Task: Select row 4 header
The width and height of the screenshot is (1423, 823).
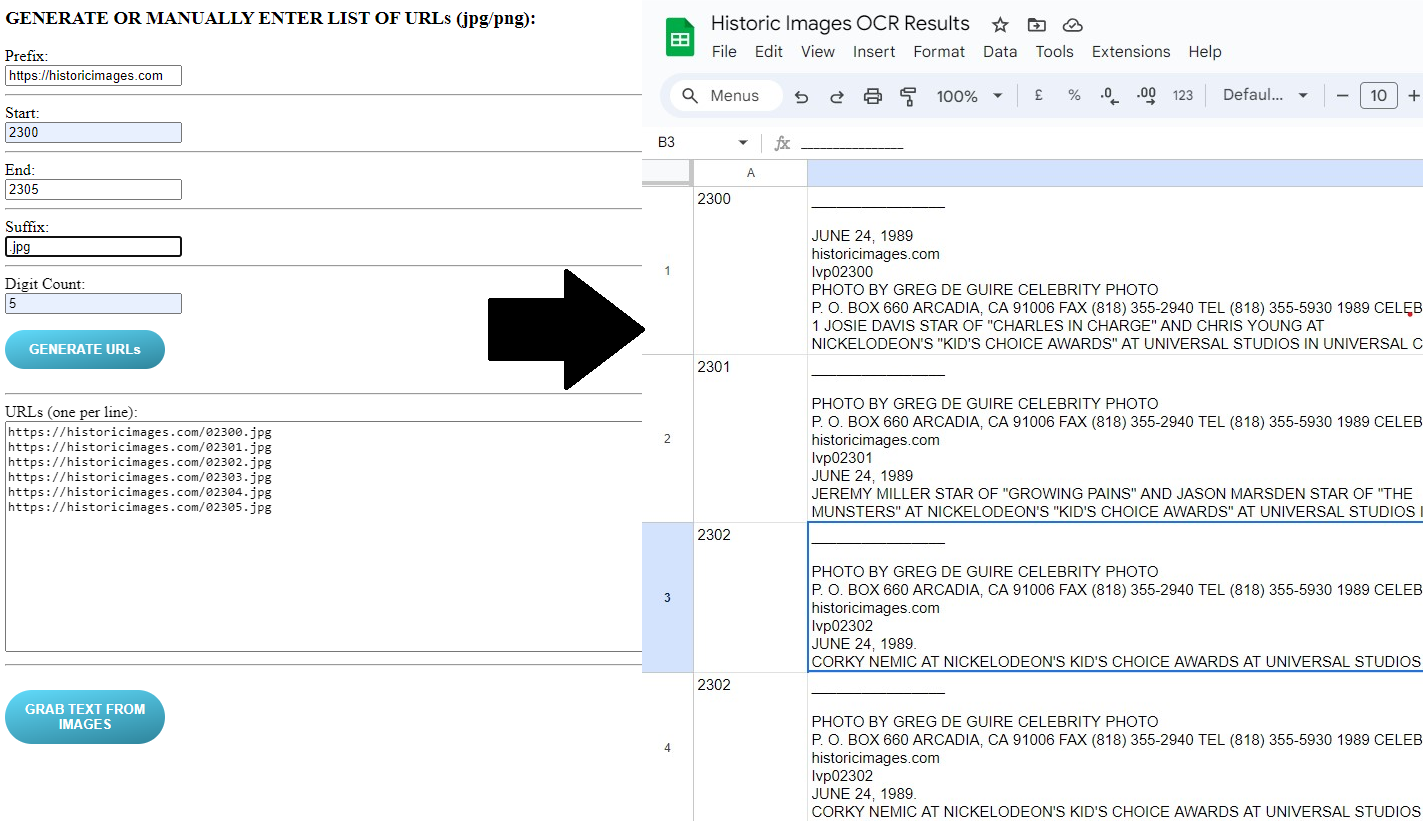Action: [x=667, y=748]
